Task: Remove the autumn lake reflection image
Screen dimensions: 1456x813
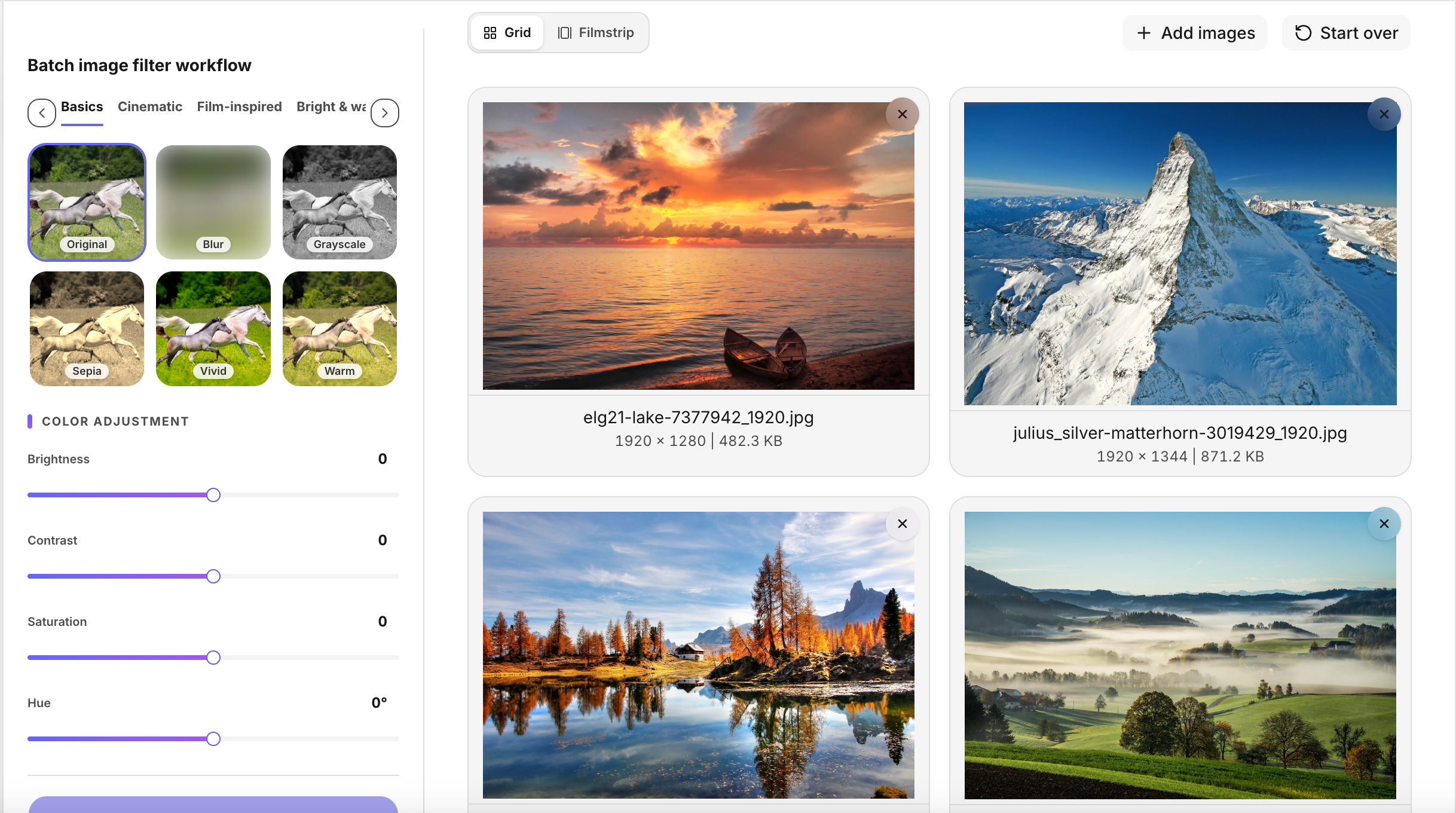Action: tap(903, 524)
